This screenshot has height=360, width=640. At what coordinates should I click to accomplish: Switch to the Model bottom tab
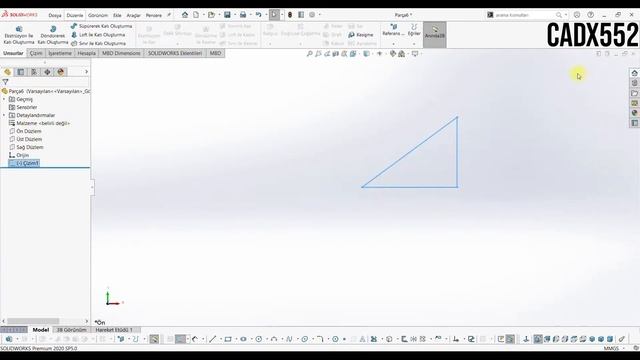point(40,330)
